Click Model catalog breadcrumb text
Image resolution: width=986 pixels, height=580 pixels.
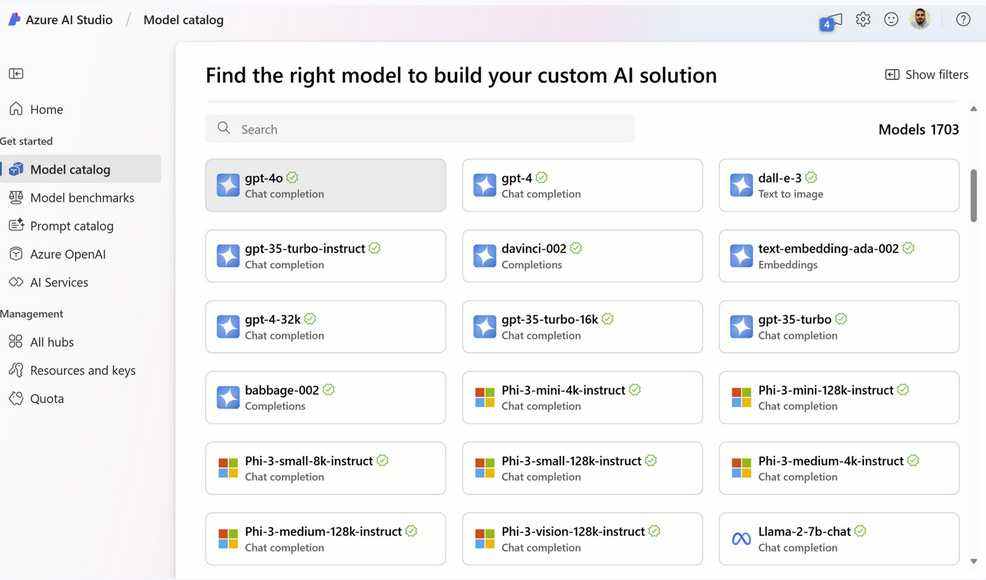coord(183,20)
